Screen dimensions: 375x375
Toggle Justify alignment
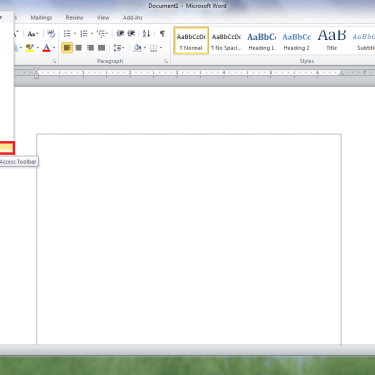pos(102,48)
